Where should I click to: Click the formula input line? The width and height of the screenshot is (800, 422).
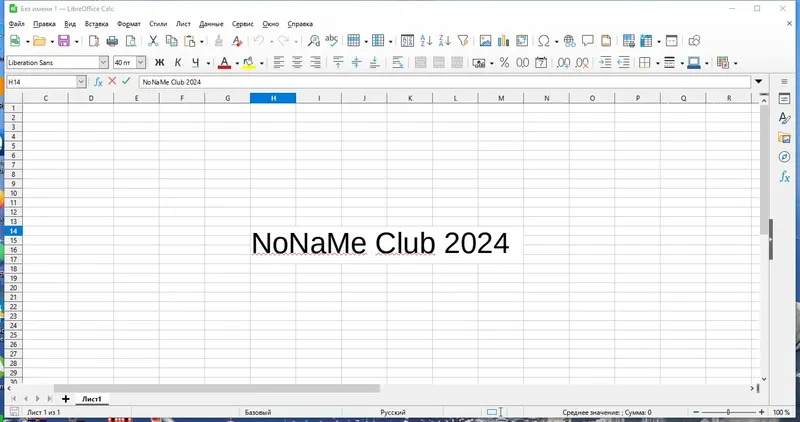[x=444, y=82]
